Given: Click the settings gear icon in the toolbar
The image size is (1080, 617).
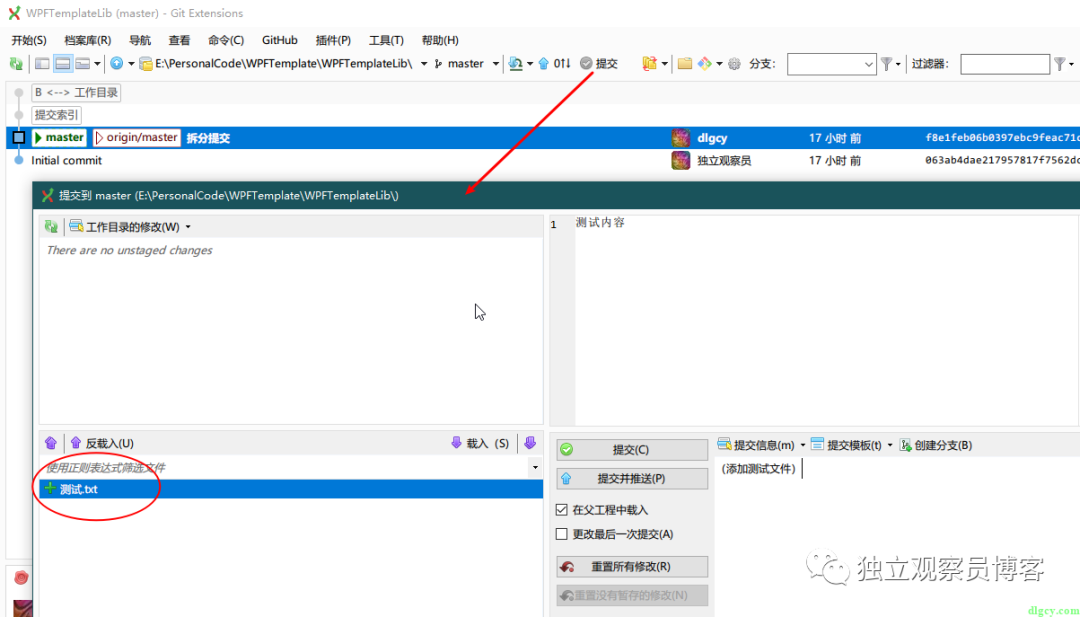Looking at the screenshot, I should (x=735, y=63).
